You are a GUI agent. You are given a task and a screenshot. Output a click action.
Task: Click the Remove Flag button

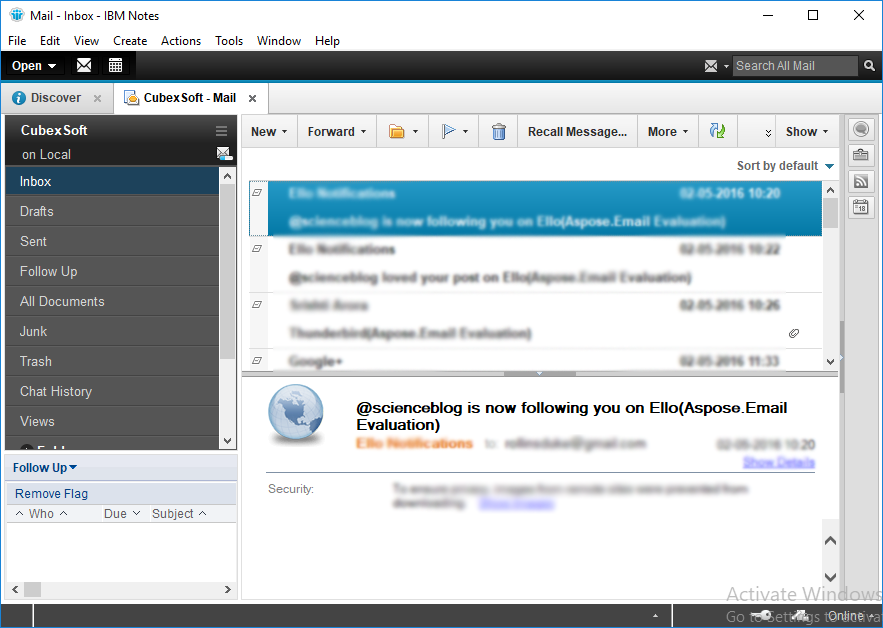52,494
